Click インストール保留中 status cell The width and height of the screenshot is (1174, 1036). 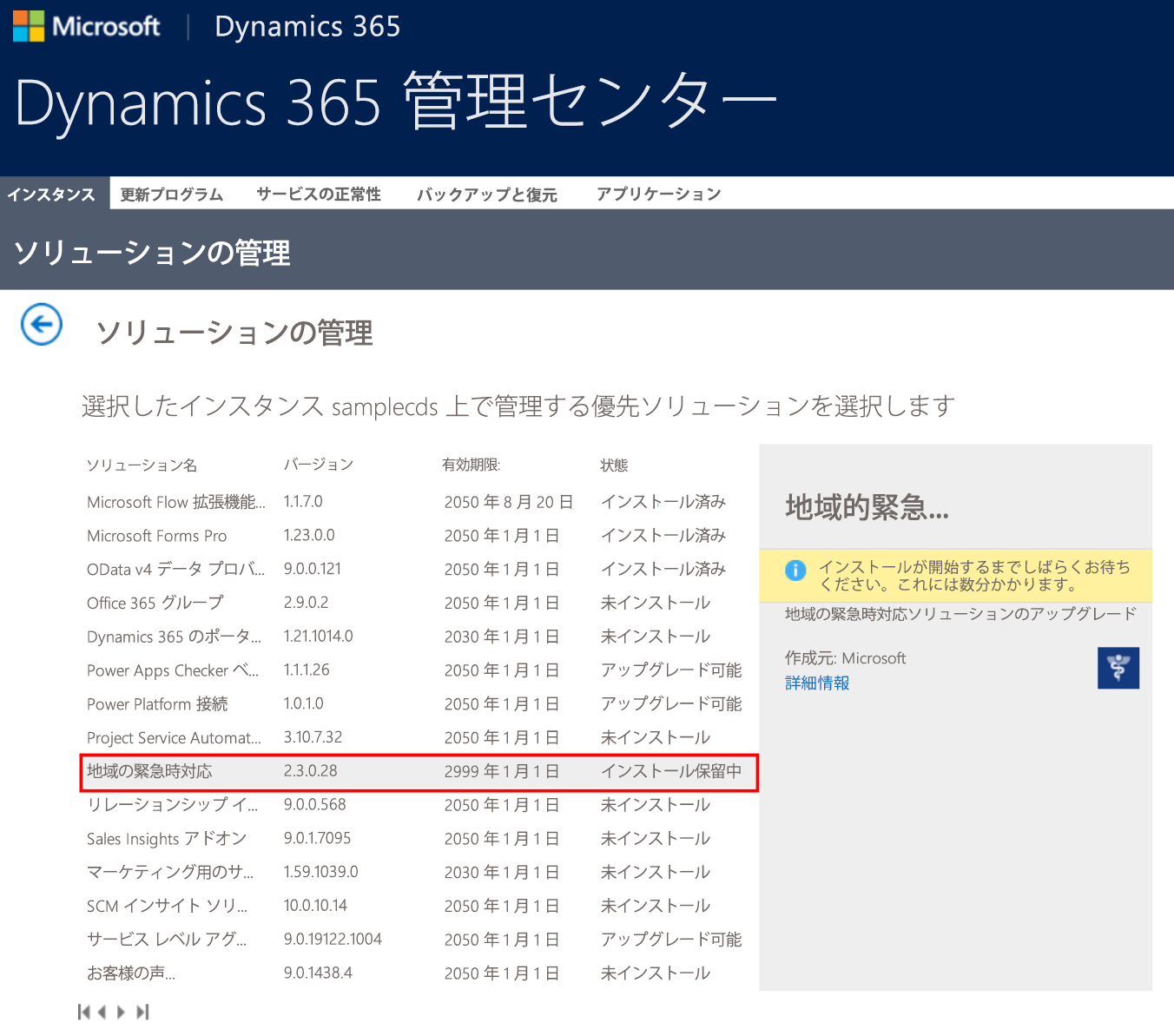click(x=671, y=771)
